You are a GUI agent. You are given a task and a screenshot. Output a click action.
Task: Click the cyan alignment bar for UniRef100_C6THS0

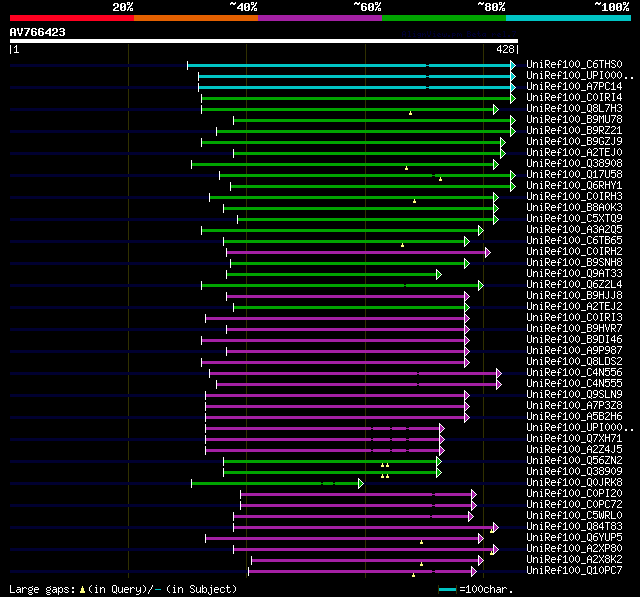click(x=349, y=65)
